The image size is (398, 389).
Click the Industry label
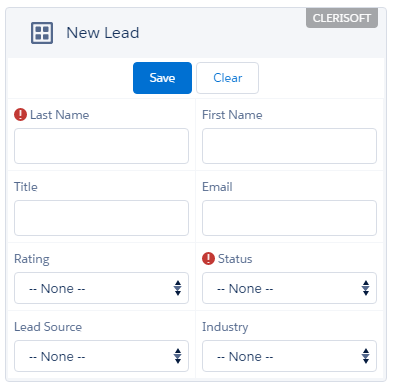tap(225, 327)
